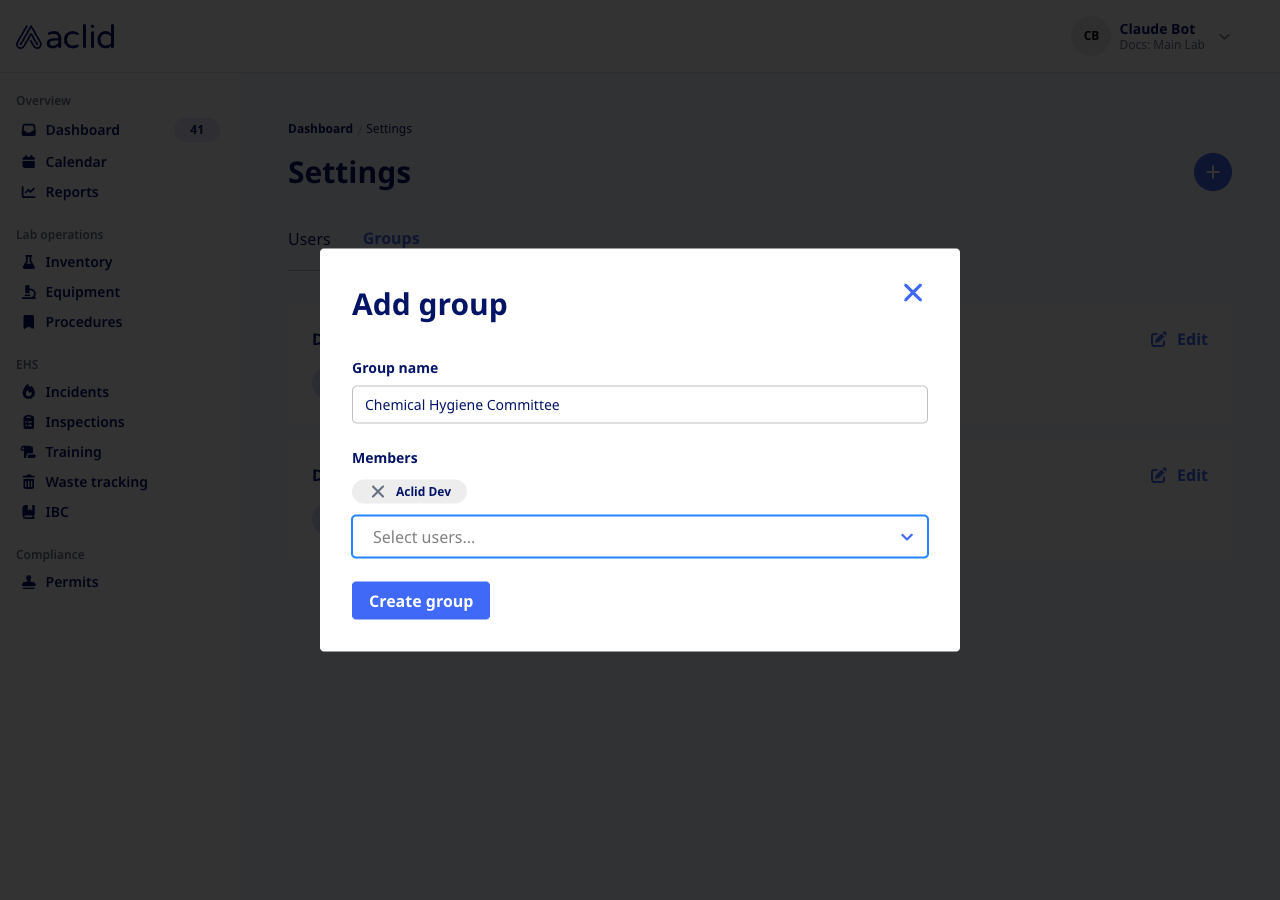1280x900 pixels.
Task: Click the Dashboard 41 count badge
Action: [x=197, y=130]
